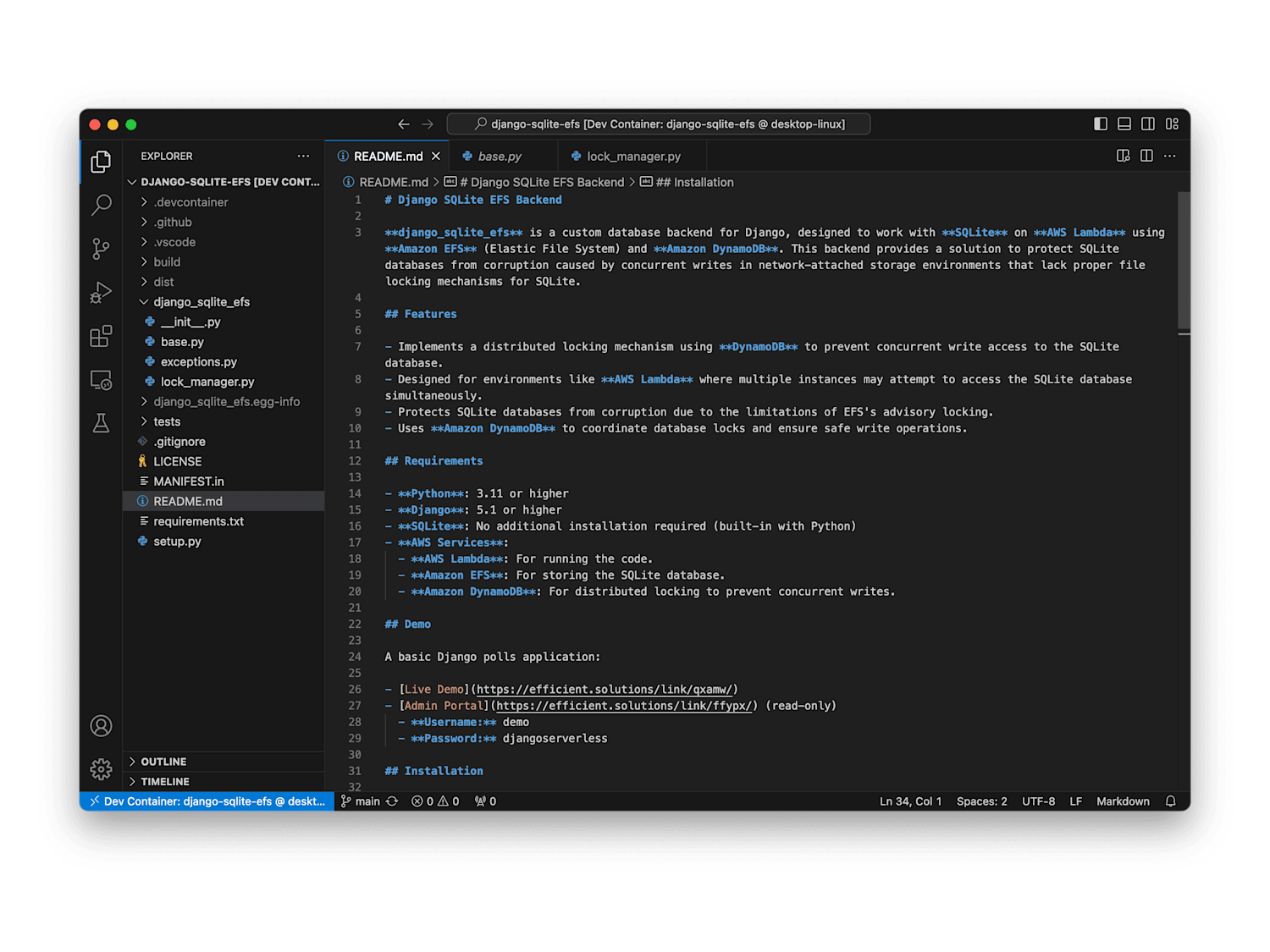Collapse the django_sqlite_efs folder
Screen dimensions: 1270x952
pos(224,302)
